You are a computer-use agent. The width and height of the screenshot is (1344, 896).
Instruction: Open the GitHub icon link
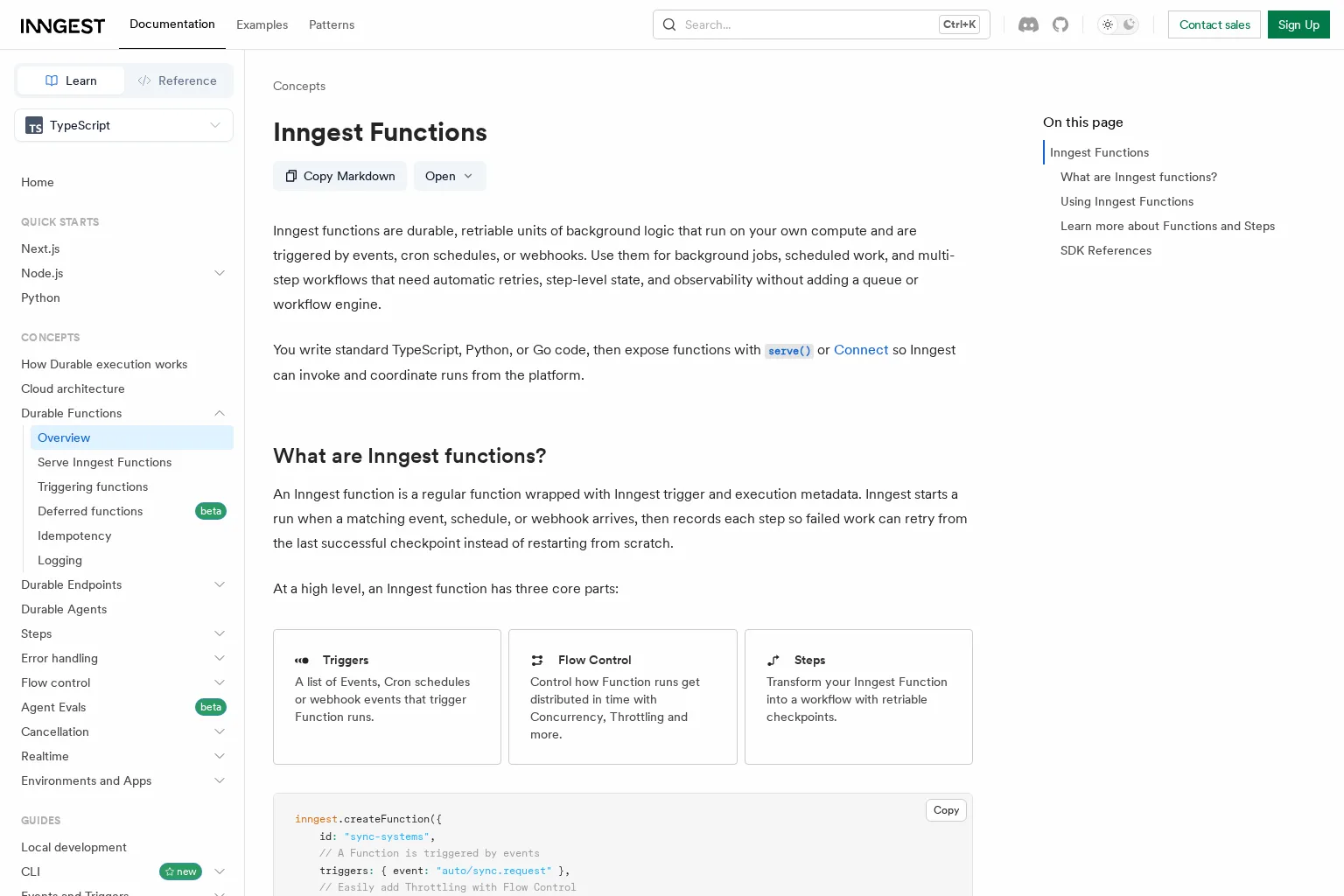[x=1060, y=24]
